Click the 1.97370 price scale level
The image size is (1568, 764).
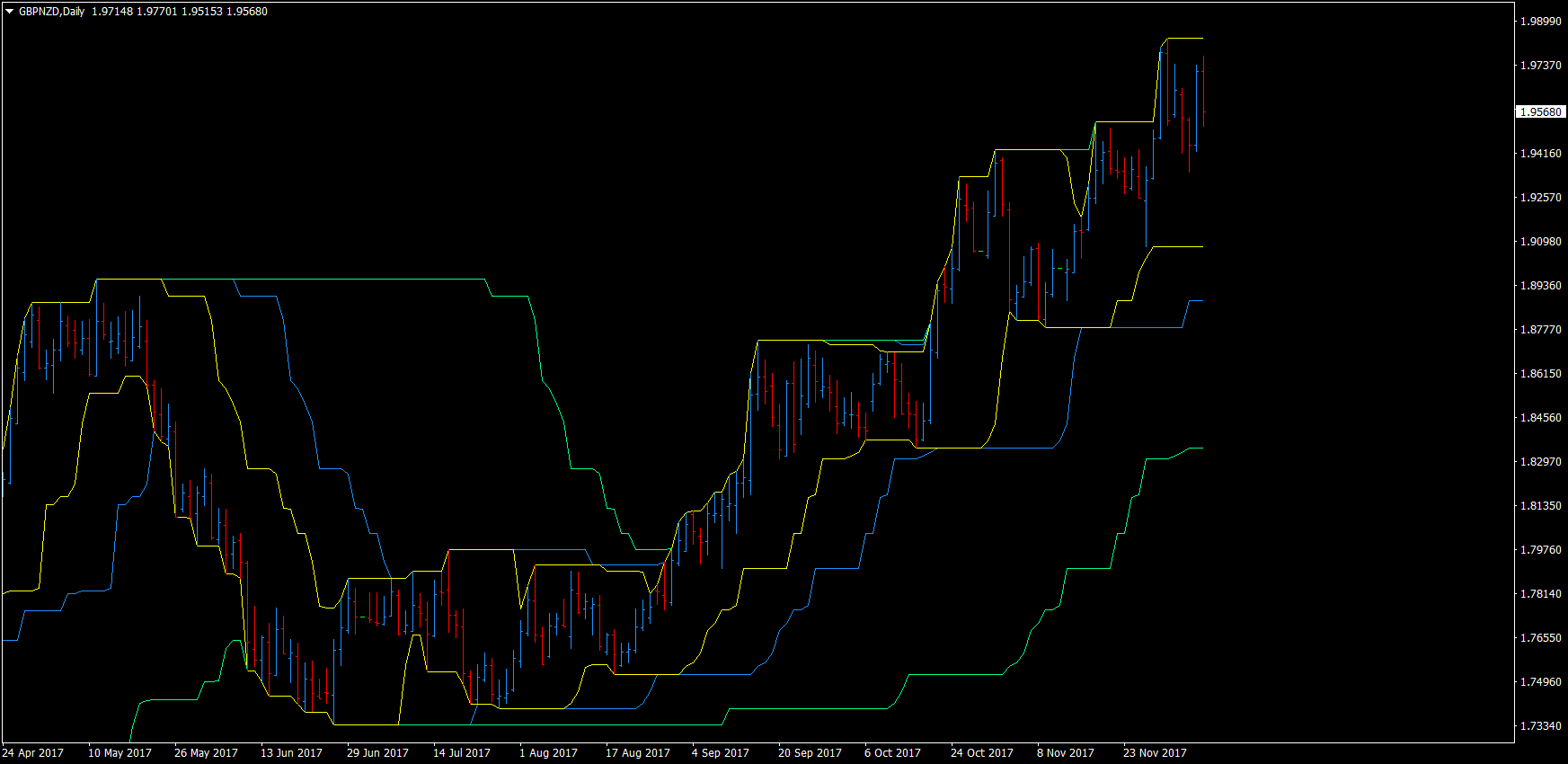[1540, 66]
